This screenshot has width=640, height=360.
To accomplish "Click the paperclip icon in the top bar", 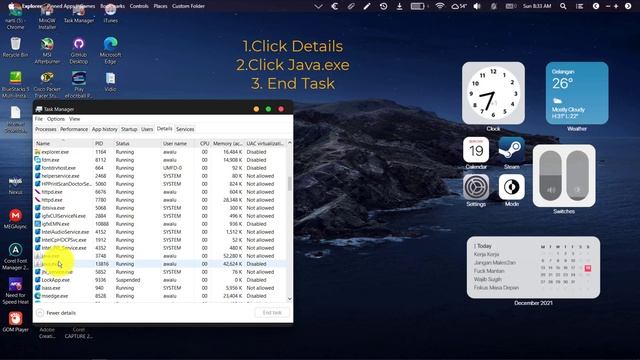I will [x=351, y=6].
